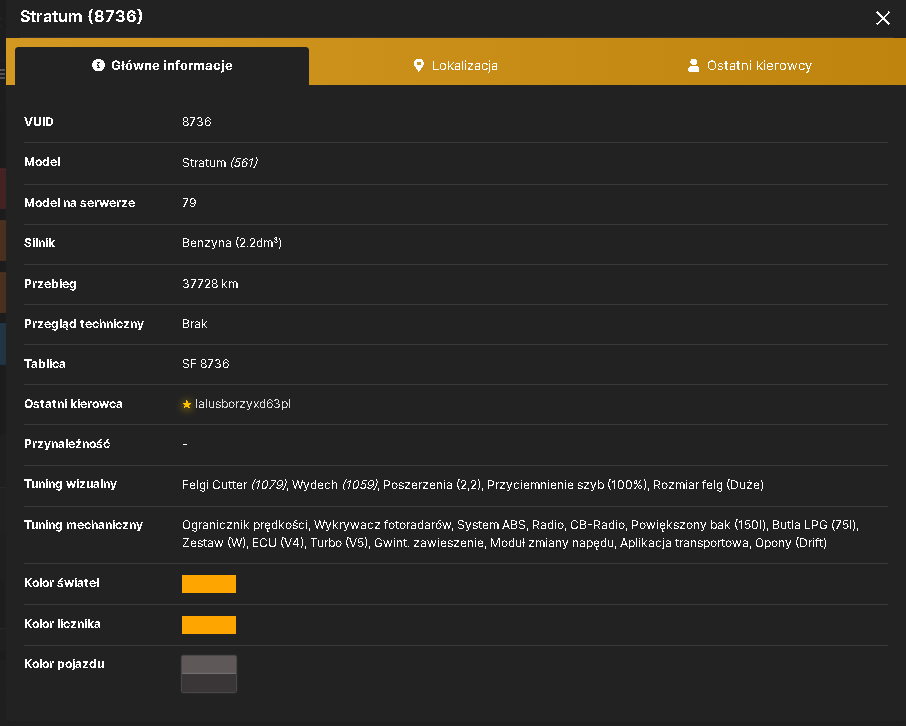The image size is (906, 726).
Task: Click the Stratum (561) model value
Action: point(220,163)
